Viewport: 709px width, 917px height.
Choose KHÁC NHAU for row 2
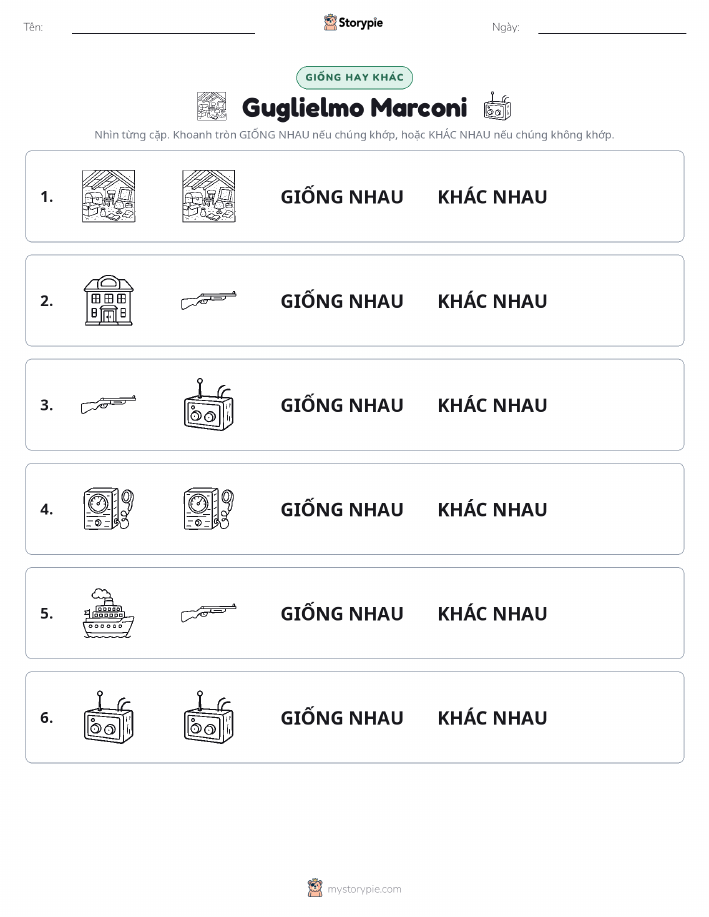click(493, 301)
